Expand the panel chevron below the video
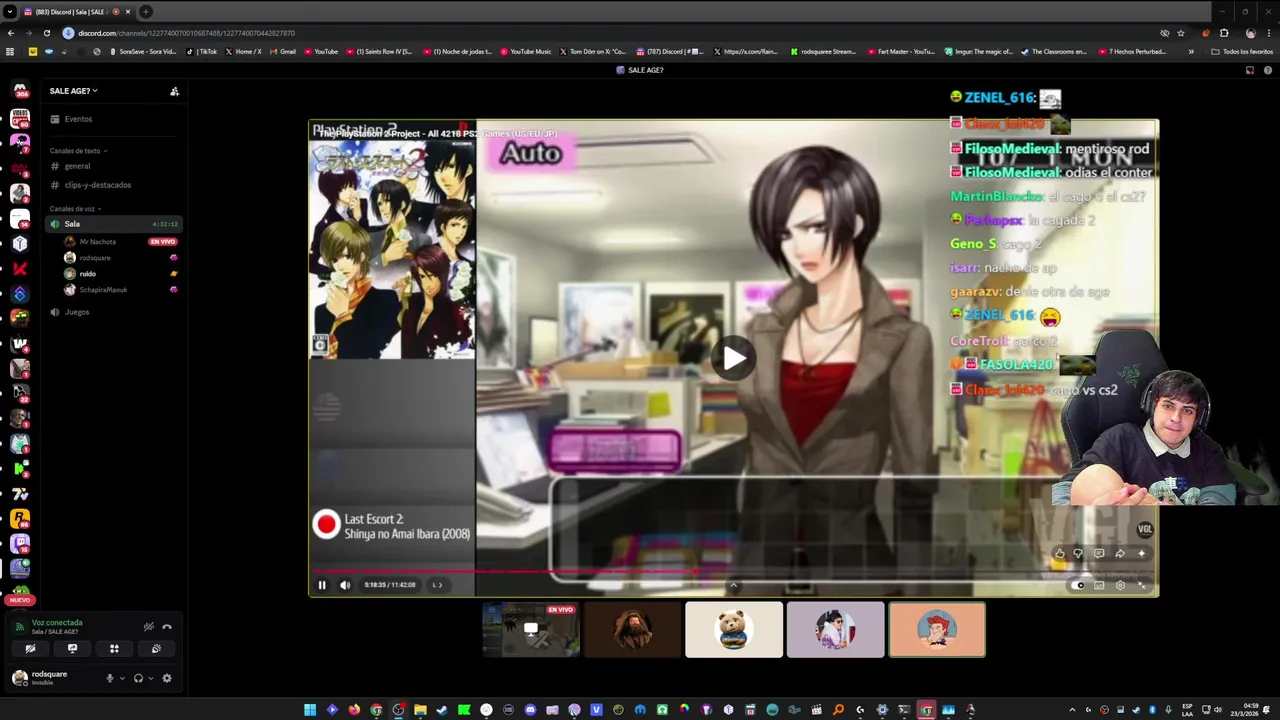The width and height of the screenshot is (1280, 720). coord(733,586)
